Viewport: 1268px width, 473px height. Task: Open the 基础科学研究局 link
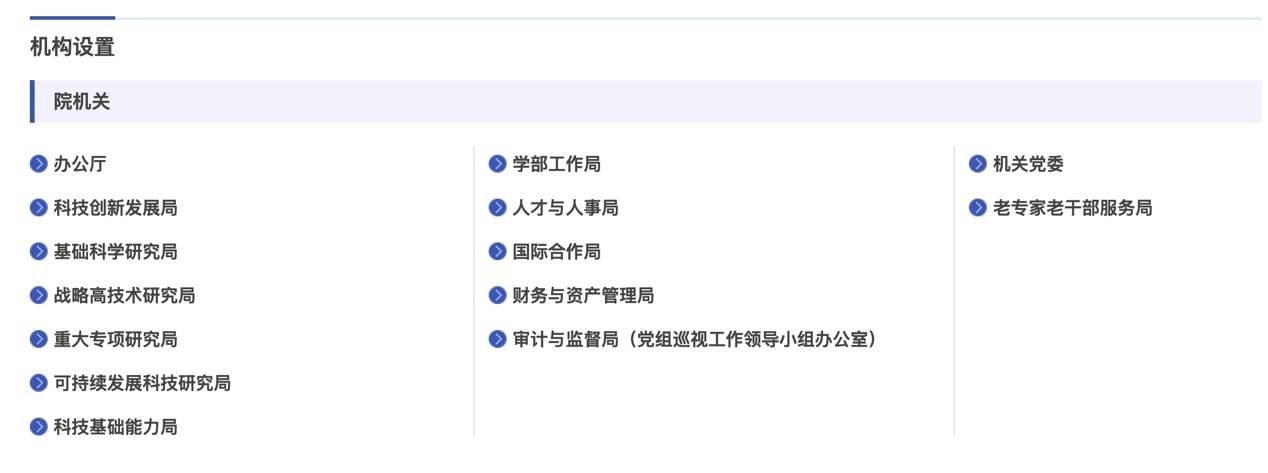116,252
